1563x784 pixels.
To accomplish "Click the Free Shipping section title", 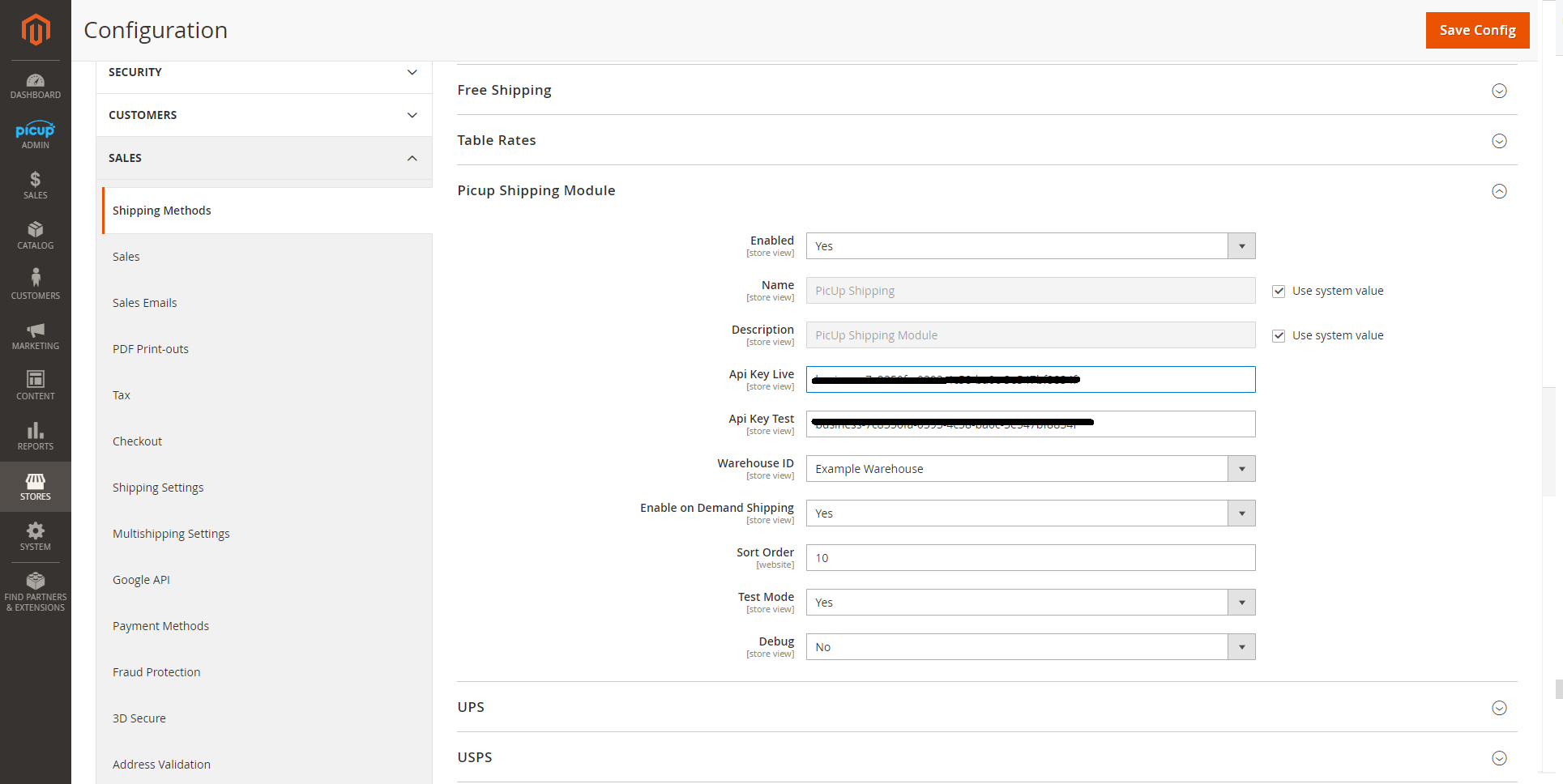I will (504, 90).
